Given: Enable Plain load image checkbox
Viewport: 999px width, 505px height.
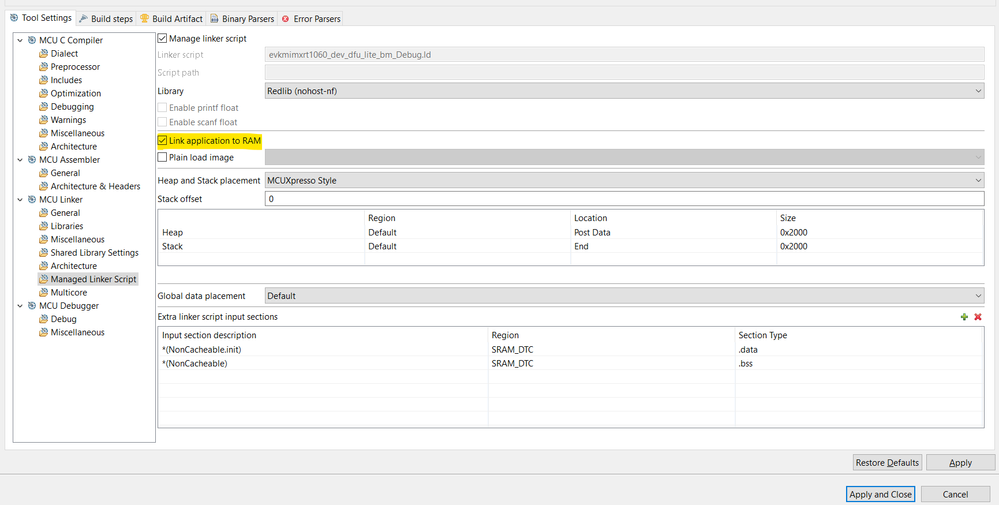Looking at the screenshot, I should click(x=162, y=157).
